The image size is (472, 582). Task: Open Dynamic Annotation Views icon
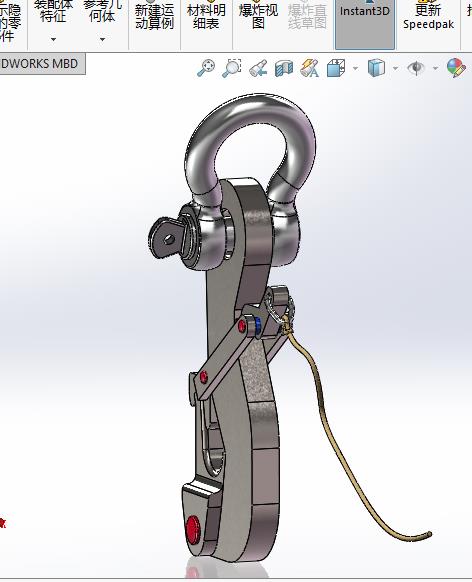309,68
